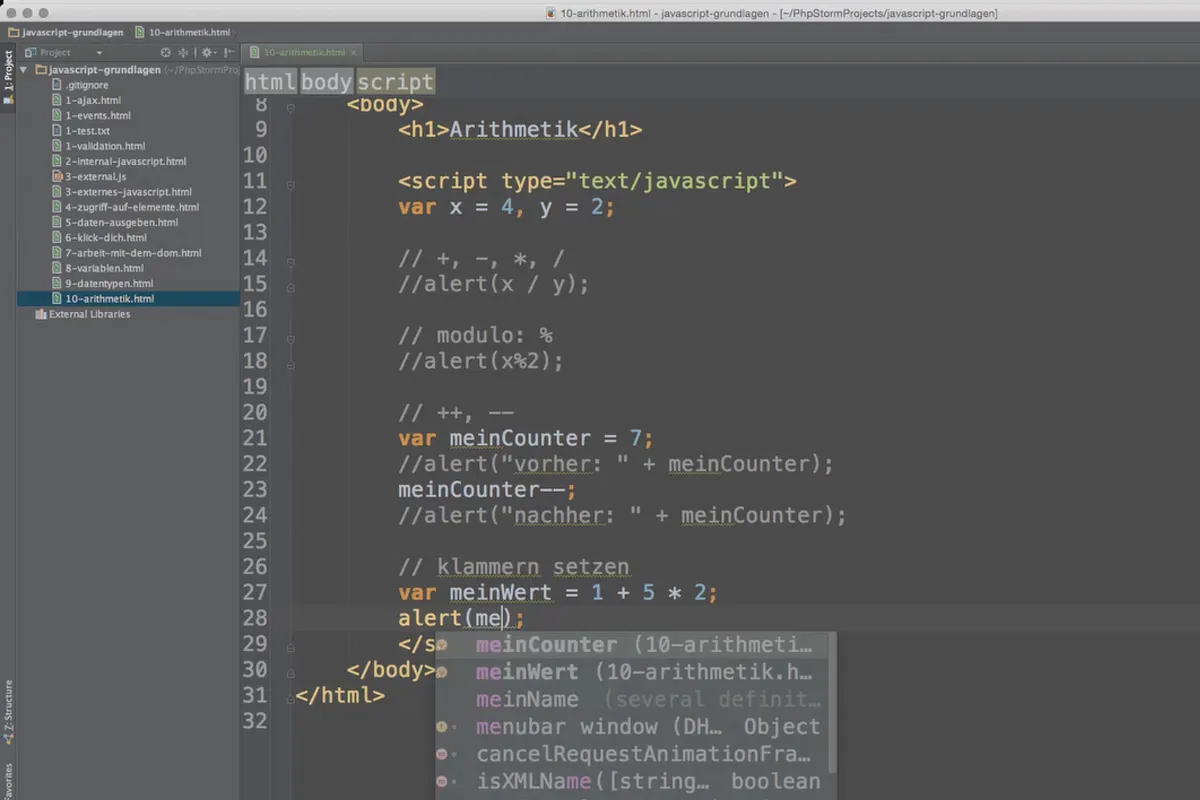
Task: Open 9-datentypen.html in the tree
Action: click(109, 283)
